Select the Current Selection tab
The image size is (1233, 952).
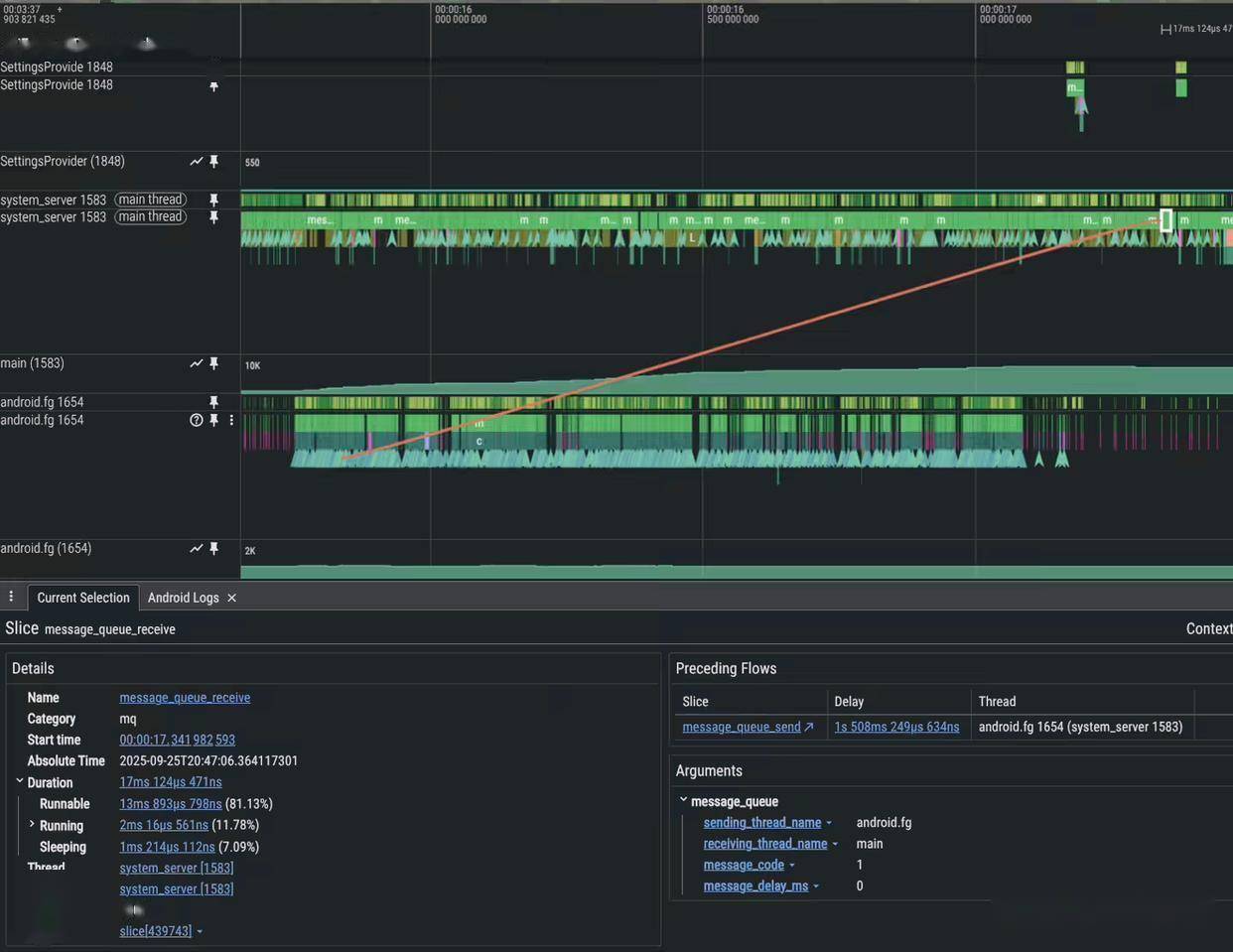tap(83, 598)
